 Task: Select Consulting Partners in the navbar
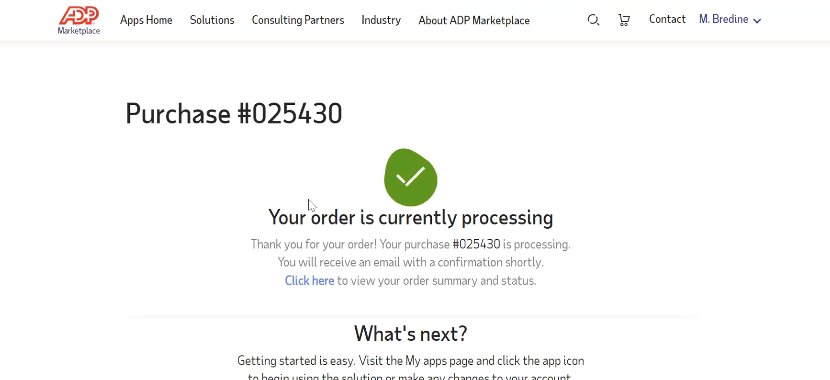tap(297, 20)
